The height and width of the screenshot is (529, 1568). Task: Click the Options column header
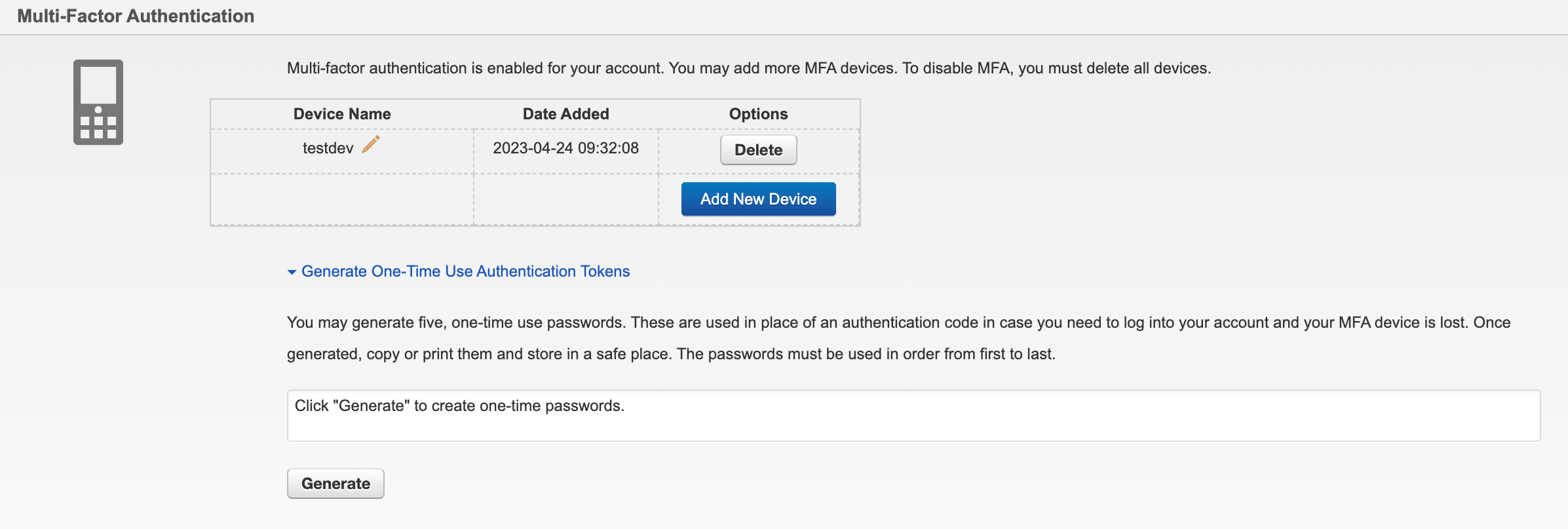tap(758, 114)
